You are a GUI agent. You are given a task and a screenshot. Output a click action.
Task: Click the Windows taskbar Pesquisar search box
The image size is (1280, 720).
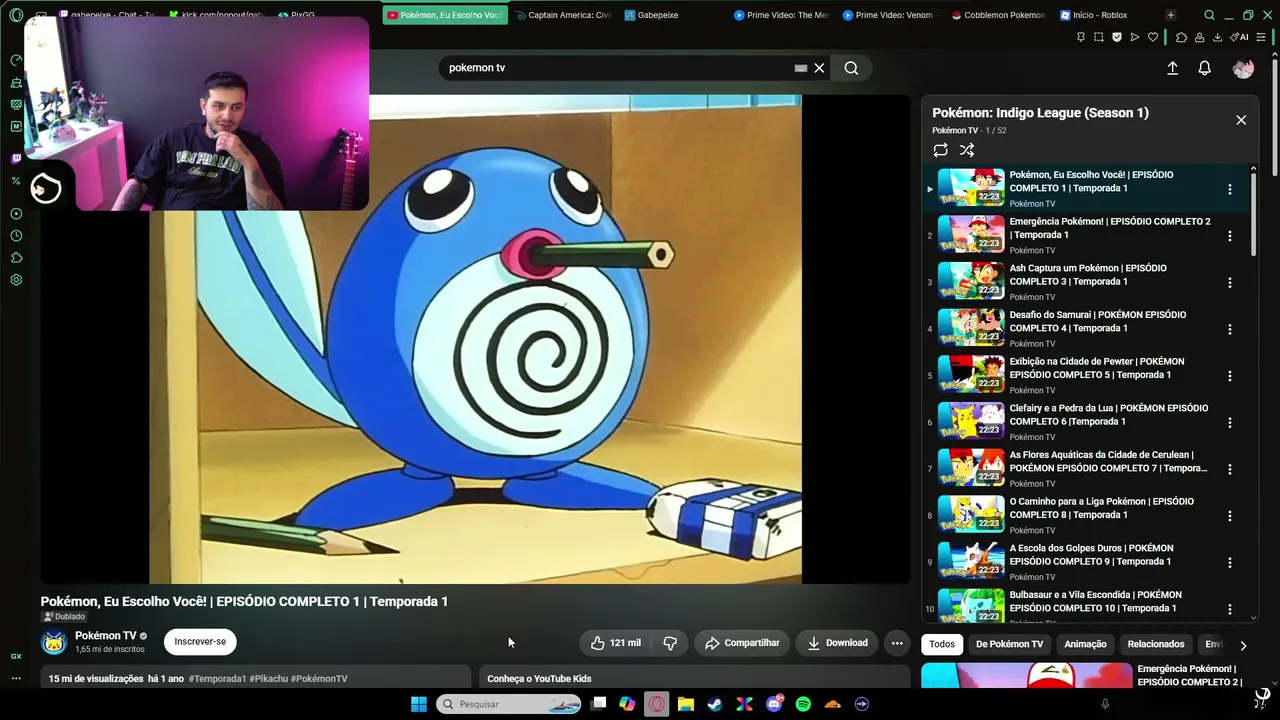(510, 704)
